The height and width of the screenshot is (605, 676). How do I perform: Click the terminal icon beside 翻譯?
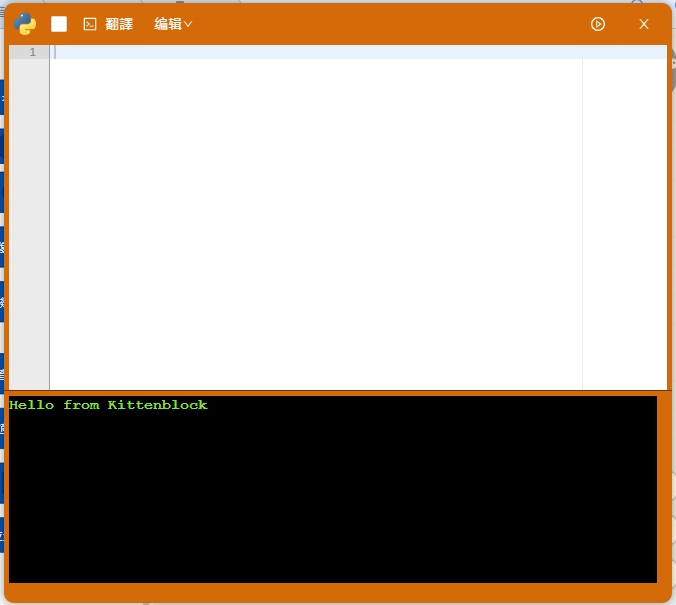click(x=90, y=24)
